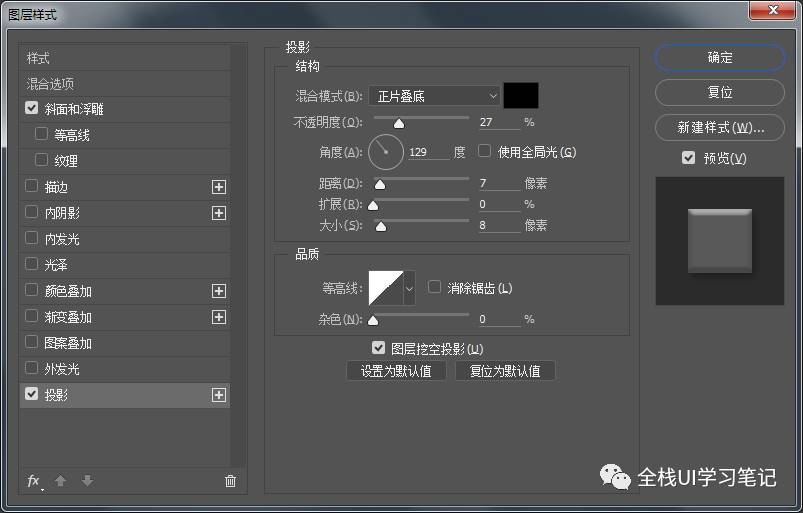Add another 描边 effect with plus icon

tap(219, 187)
